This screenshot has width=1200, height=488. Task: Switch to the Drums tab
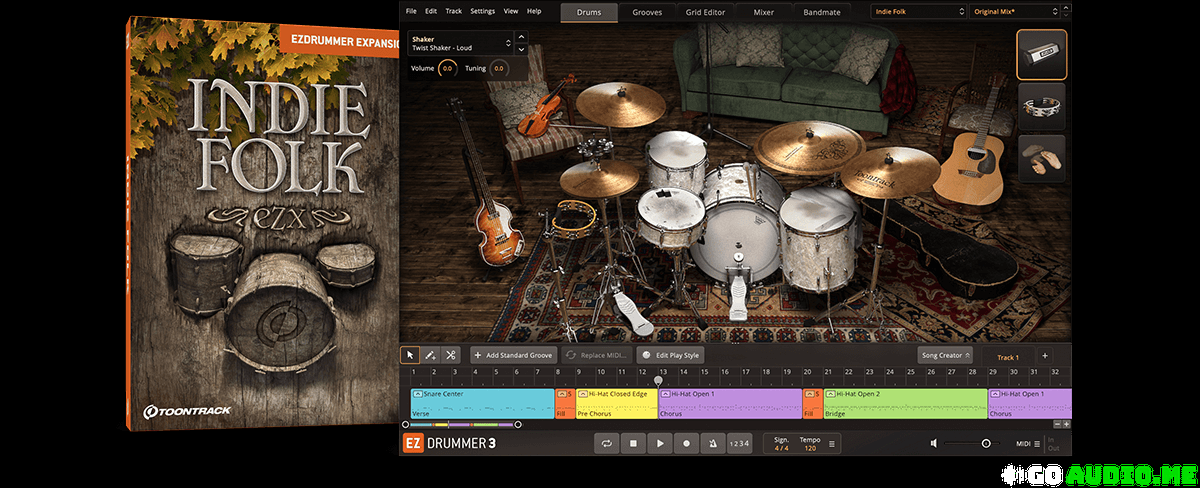point(589,12)
